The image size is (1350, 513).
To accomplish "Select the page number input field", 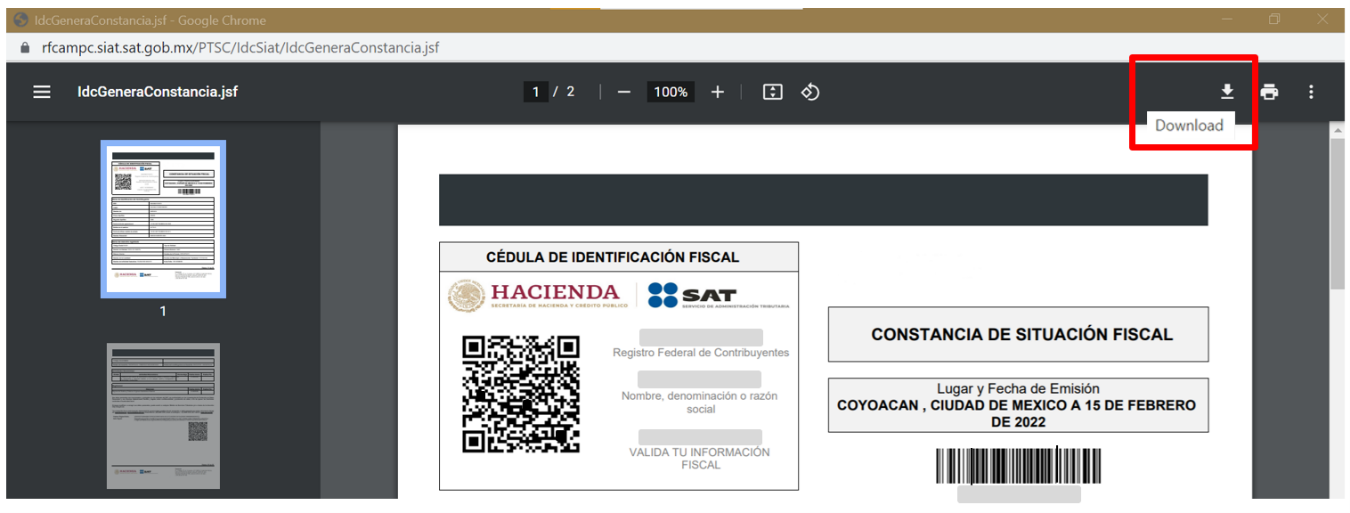I will point(536,92).
